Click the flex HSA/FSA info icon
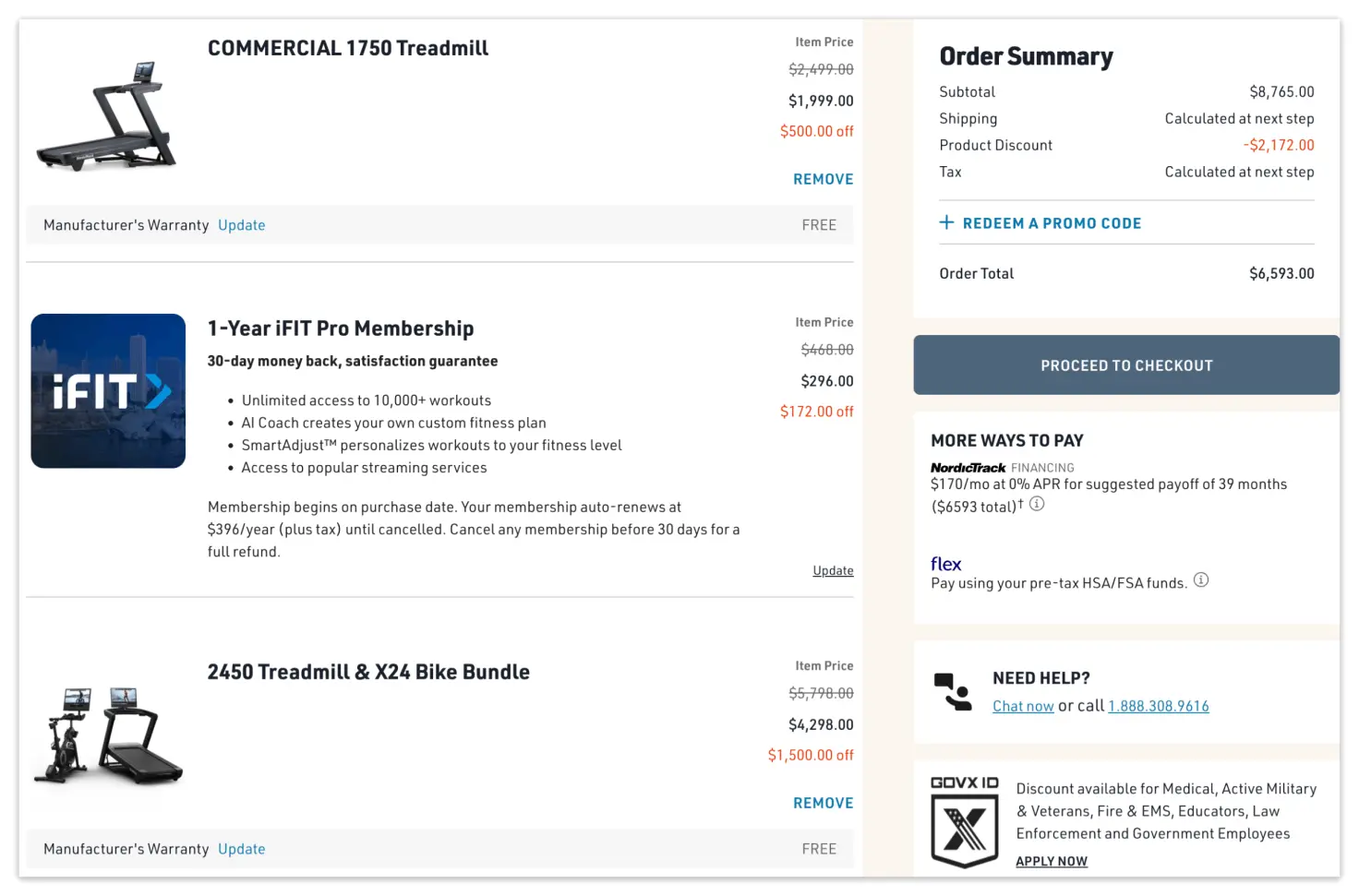This screenshot has width=1359, height=896. tap(1201, 580)
